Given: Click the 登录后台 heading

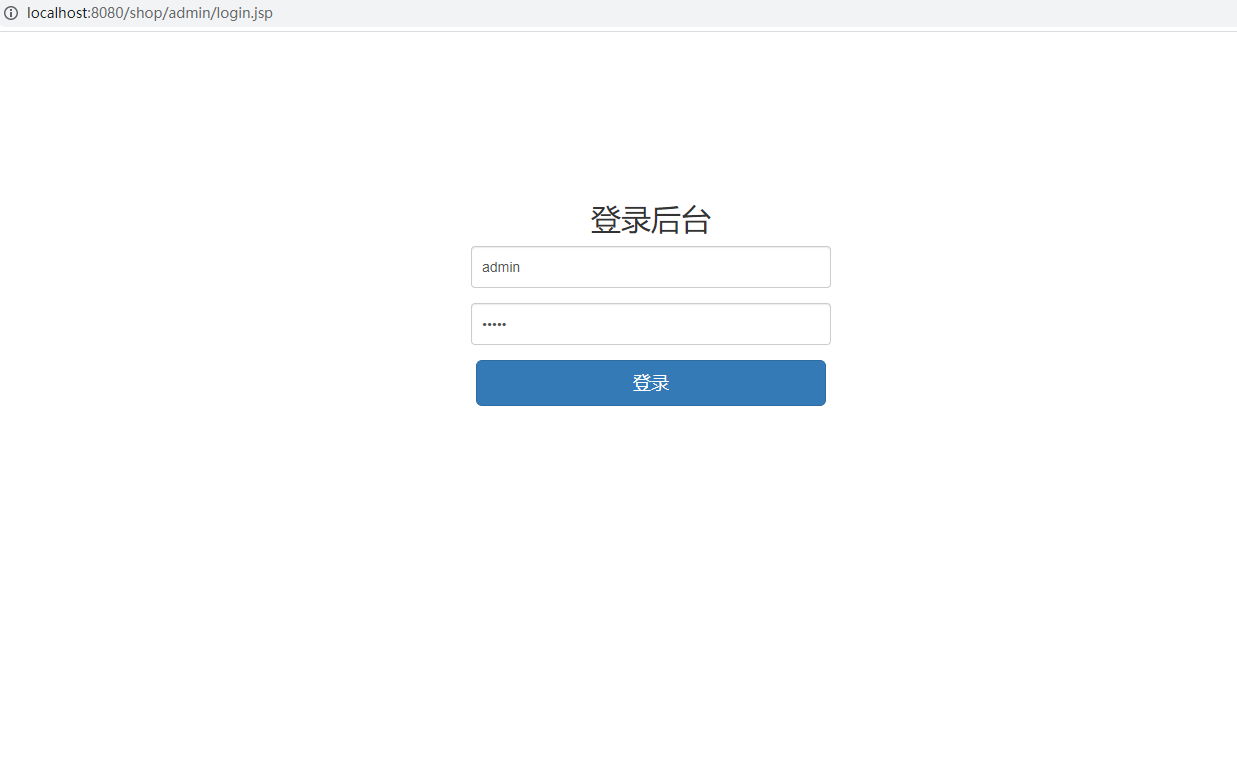Looking at the screenshot, I should 650,220.
